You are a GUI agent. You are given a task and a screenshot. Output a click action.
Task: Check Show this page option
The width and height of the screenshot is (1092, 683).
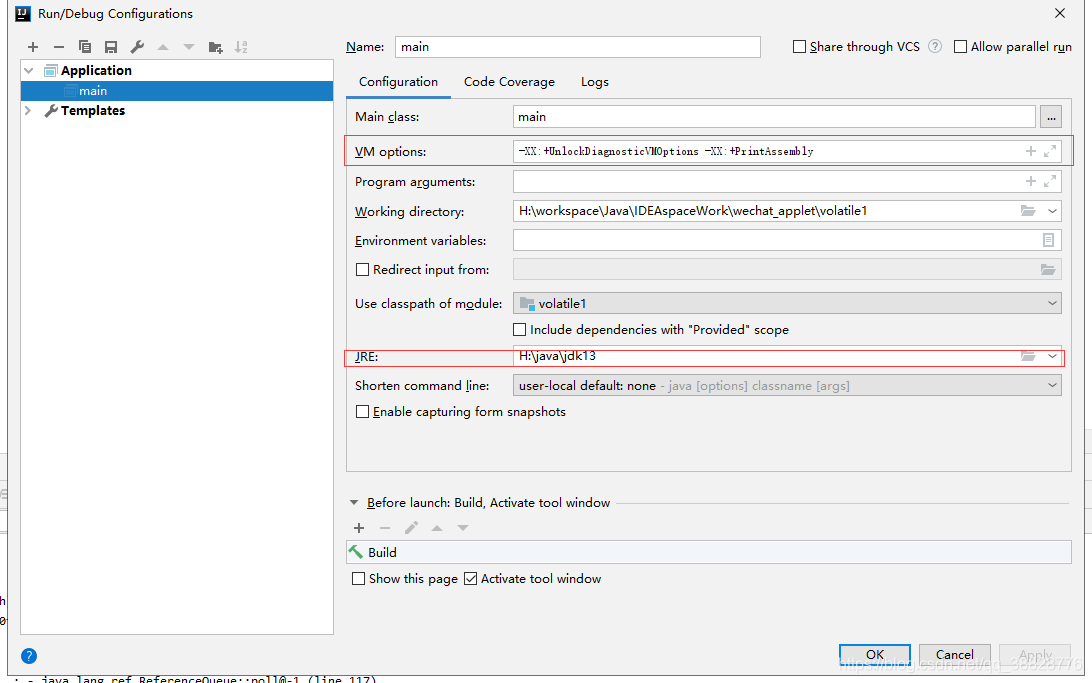pyautogui.click(x=359, y=579)
